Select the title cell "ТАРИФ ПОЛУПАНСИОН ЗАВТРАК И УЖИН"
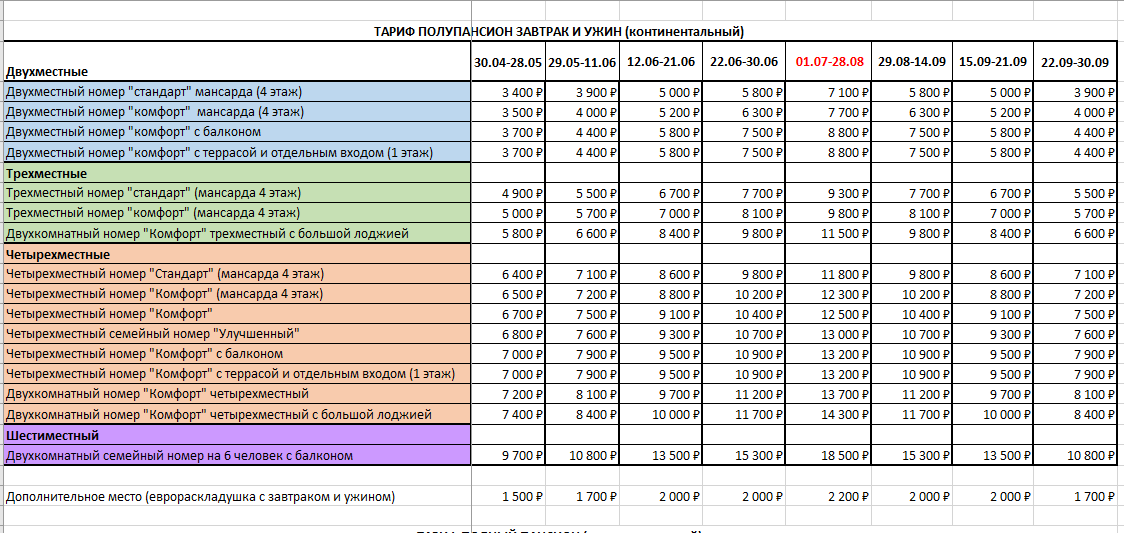The image size is (1124, 533). (x=559, y=32)
